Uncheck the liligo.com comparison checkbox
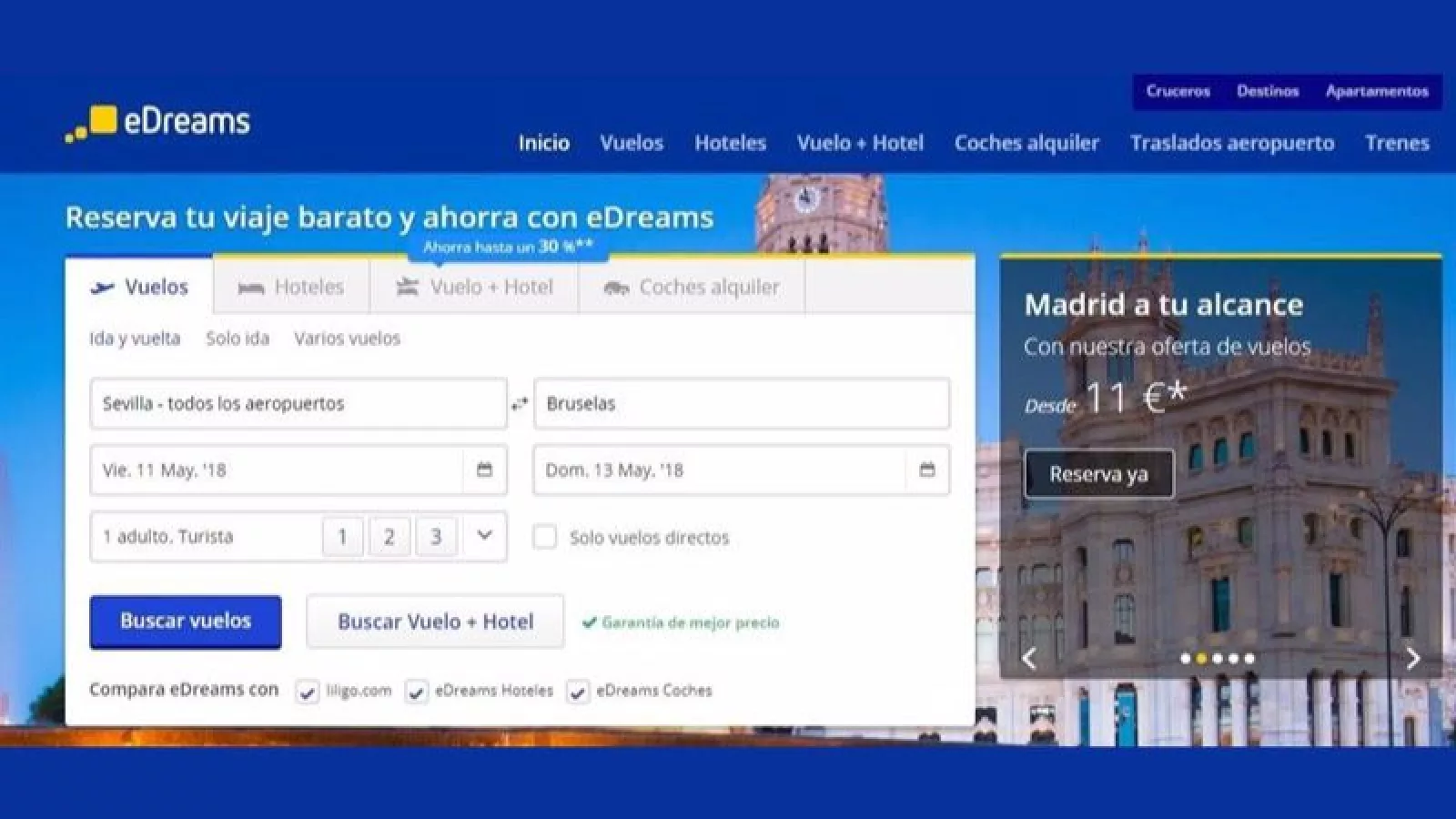This screenshot has height=819, width=1456. pos(308,692)
